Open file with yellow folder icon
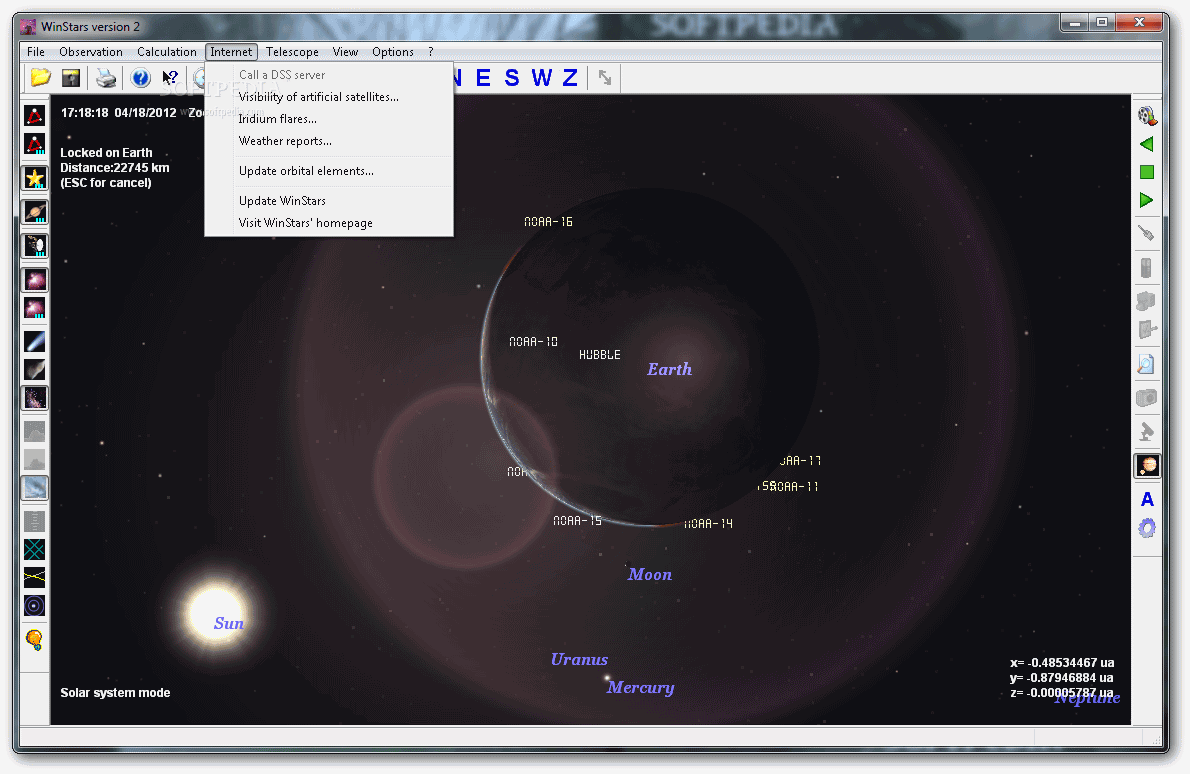1190x774 pixels. coord(40,77)
